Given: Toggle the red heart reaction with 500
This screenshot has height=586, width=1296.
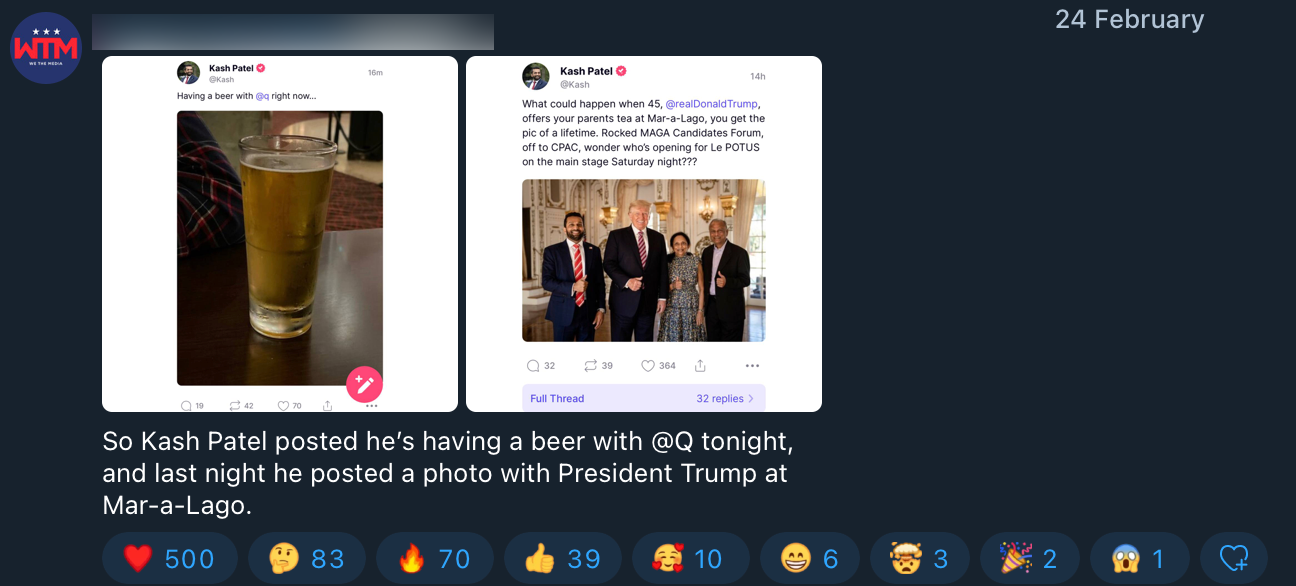Looking at the screenshot, I should point(169,558).
